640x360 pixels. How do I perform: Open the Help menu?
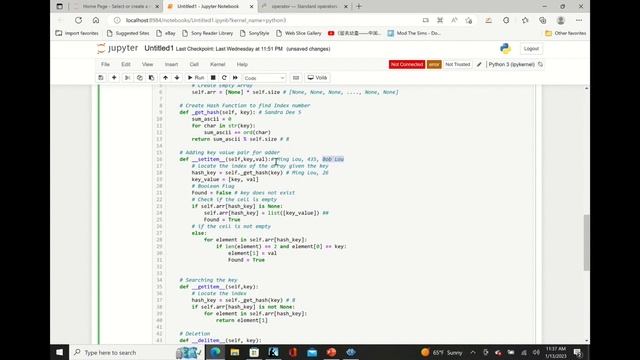(x=242, y=64)
